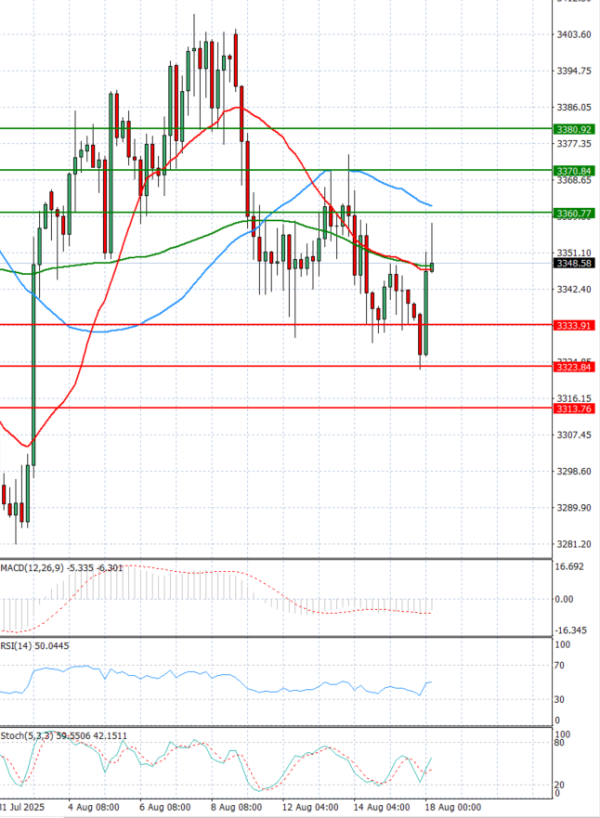Image resolution: width=600 pixels, height=818 pixels.
Task: Click the 3342.40 price axis value
Action: click(574, 290)
